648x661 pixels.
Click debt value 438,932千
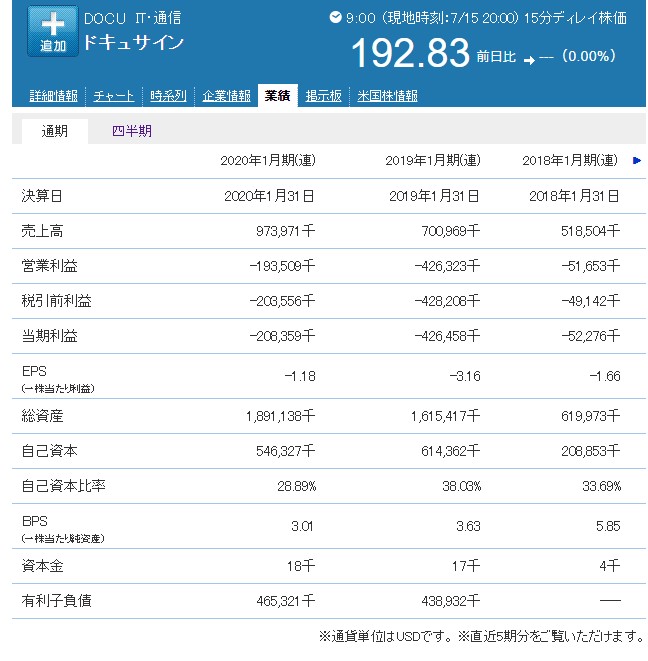[451, 601]
